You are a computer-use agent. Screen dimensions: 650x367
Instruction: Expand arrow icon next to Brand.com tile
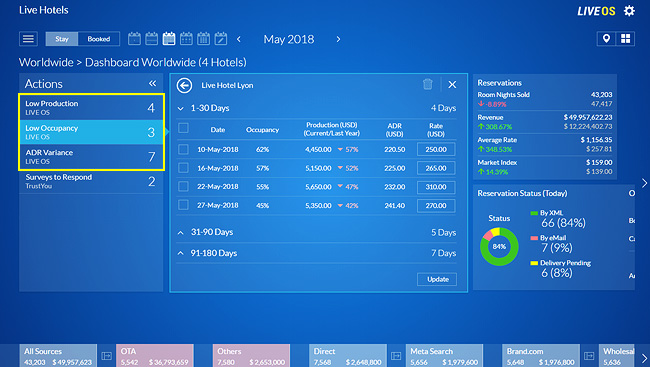[x=589, y=356]
